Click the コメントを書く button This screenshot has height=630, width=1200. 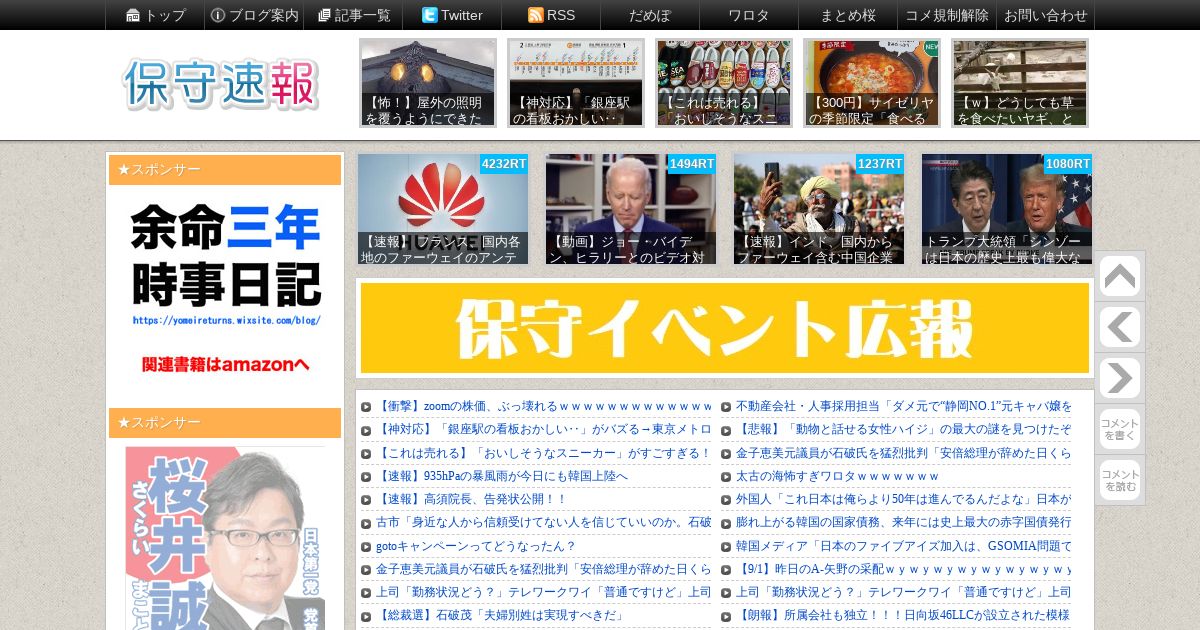[x=1120, y=429]
